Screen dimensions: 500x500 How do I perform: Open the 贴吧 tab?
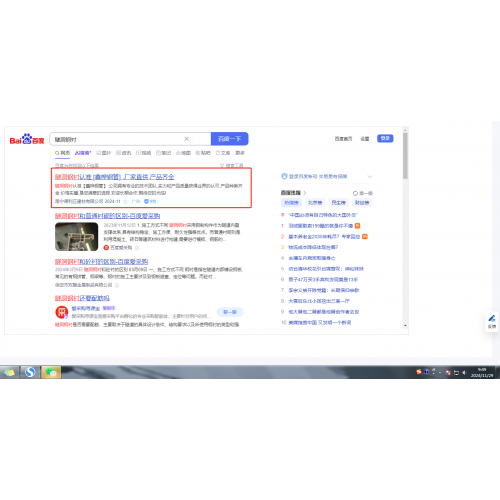pyautogui.click(x=203, y=153)
